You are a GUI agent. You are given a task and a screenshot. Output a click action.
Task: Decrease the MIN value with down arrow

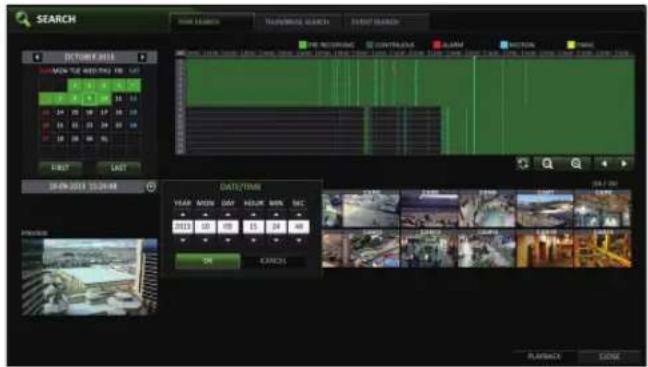coord(276,240)
